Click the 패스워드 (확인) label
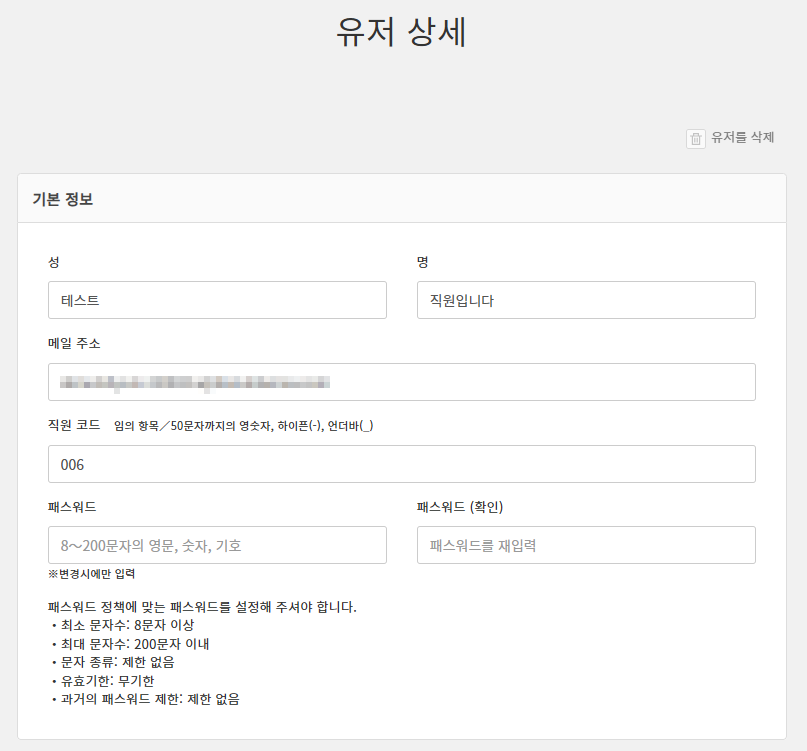The width and height of the screenshot is (807, 751). [x=467, y=507]
